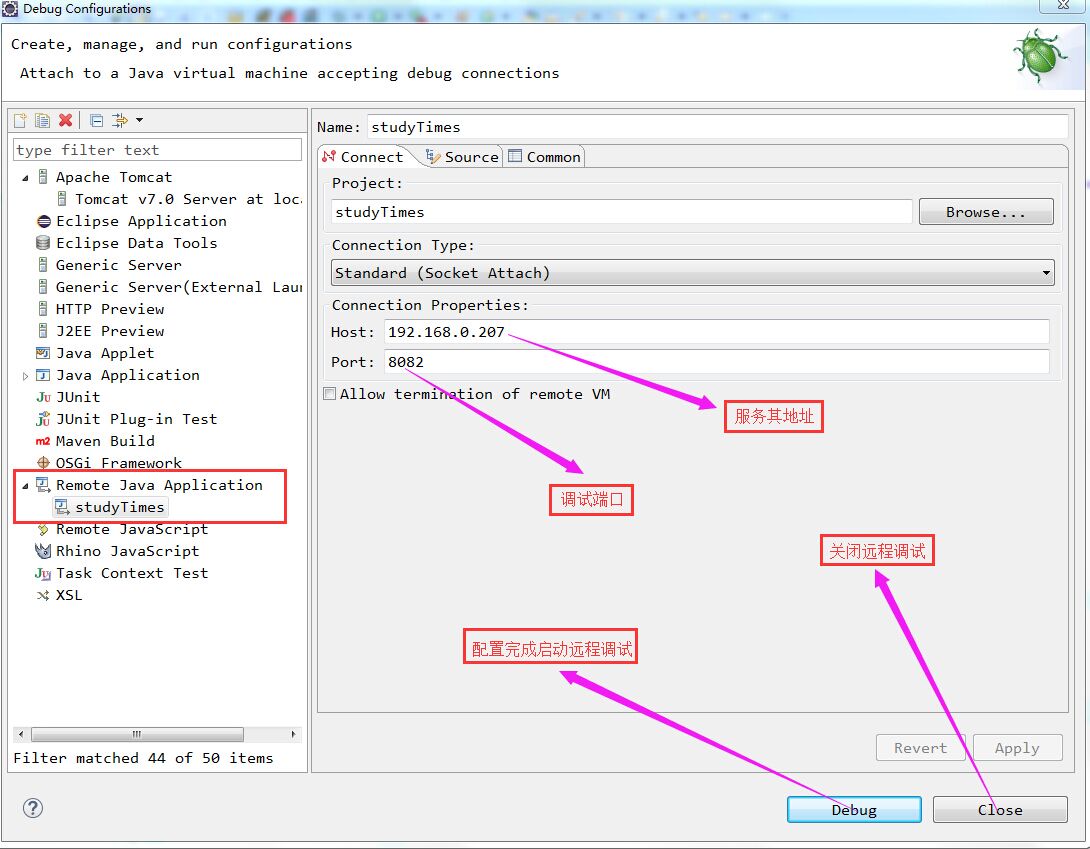Click the Debug Configurations title bar icon
Viewport: 1090px width, 849px height.
tap(10, 9)
